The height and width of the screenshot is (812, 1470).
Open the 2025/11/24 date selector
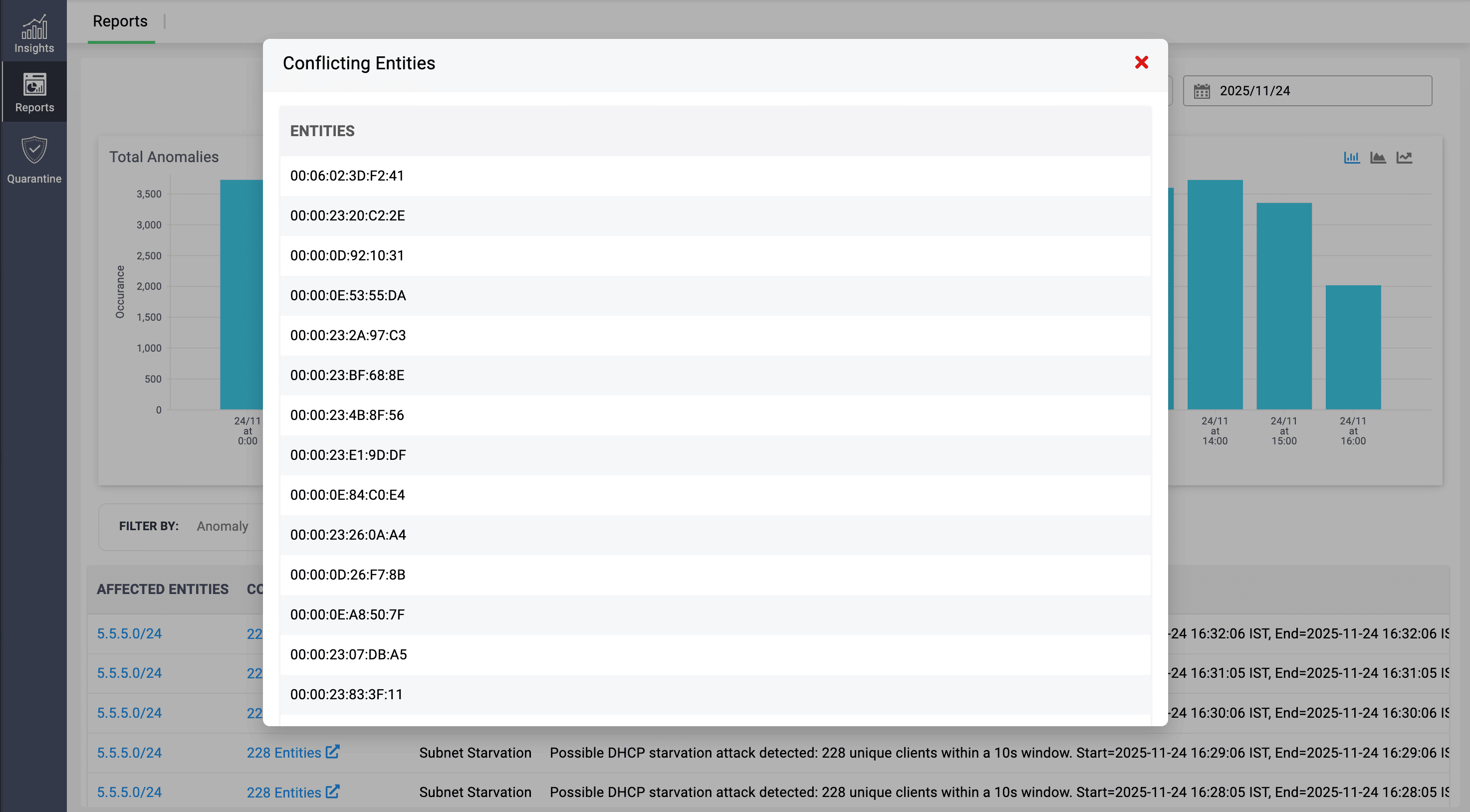coord(1255,90)
